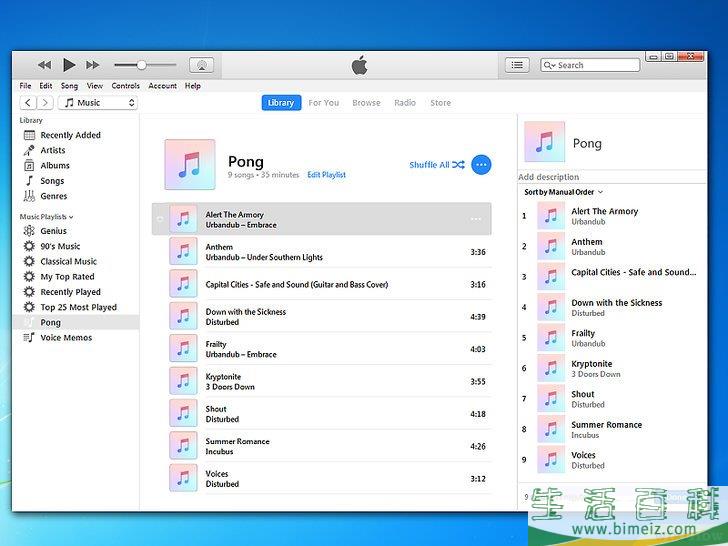This screenshot has width=728, height=546.
Task: Select the Library tab
Action: point(281,103)
